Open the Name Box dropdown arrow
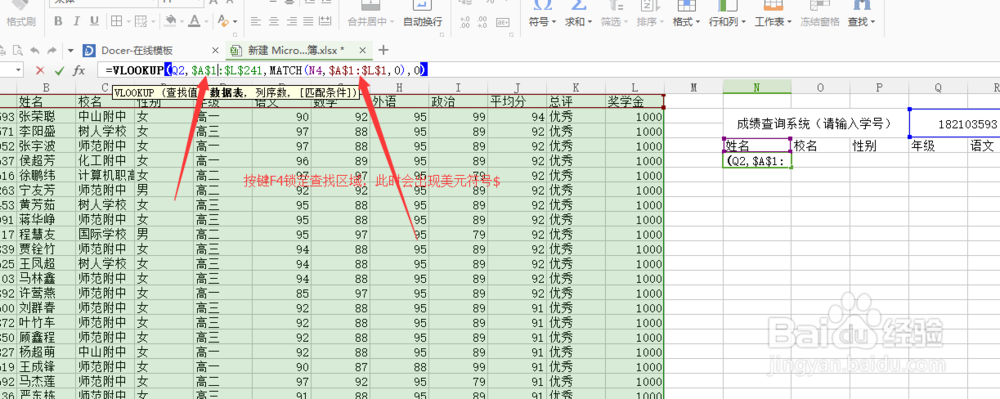Image resolution: width=1000 pixels, height=399 pixels. click(x=18, y=70)
